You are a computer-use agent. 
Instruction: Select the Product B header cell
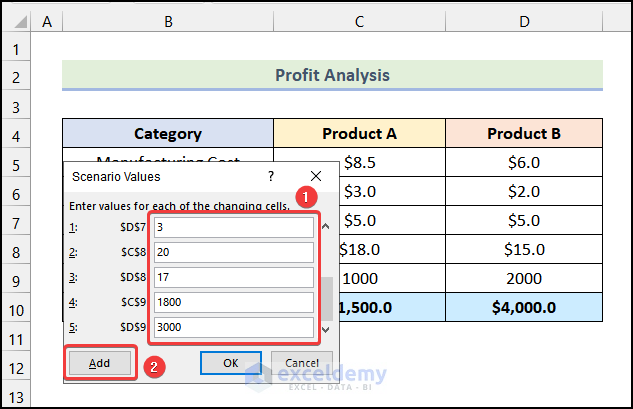524,133
